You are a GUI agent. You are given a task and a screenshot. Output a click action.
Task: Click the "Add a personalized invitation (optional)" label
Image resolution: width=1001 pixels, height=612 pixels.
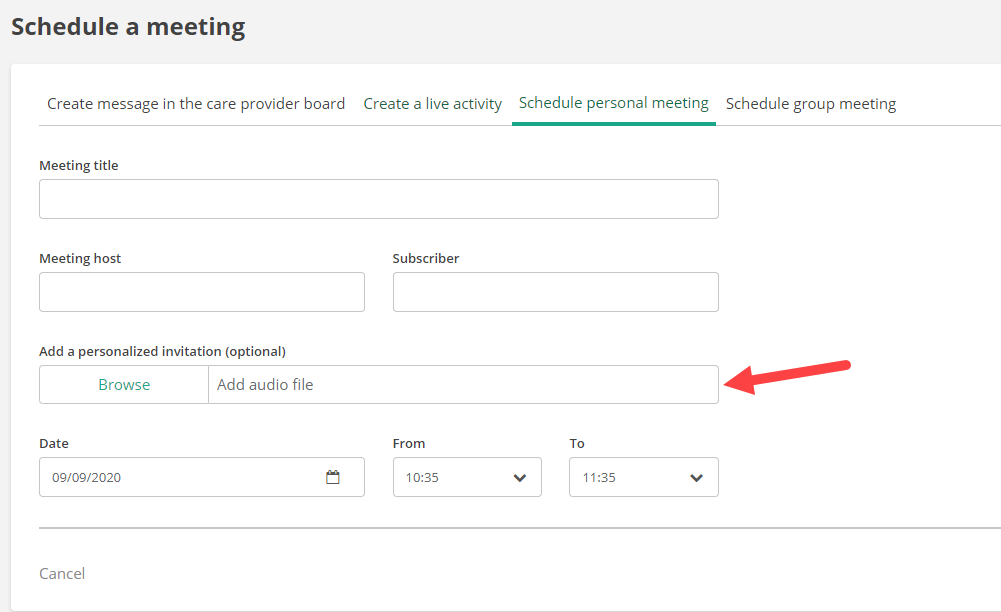click(x=162, y=352)
